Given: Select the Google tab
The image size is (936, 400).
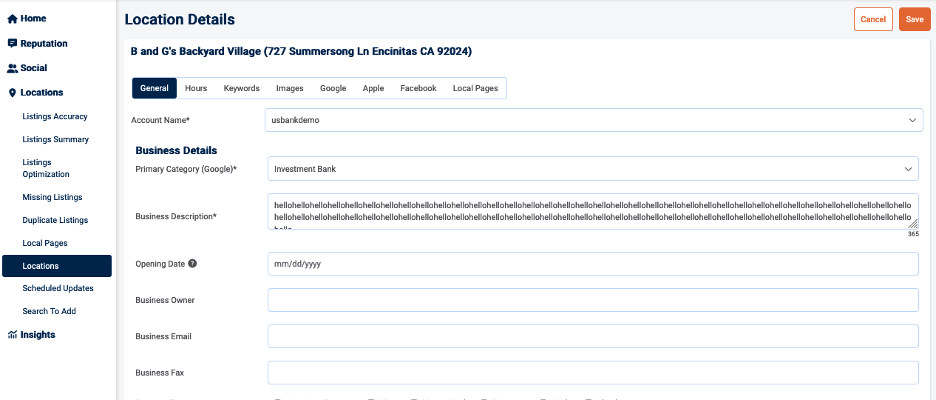Looking at the screenshot, I should 333,88.
